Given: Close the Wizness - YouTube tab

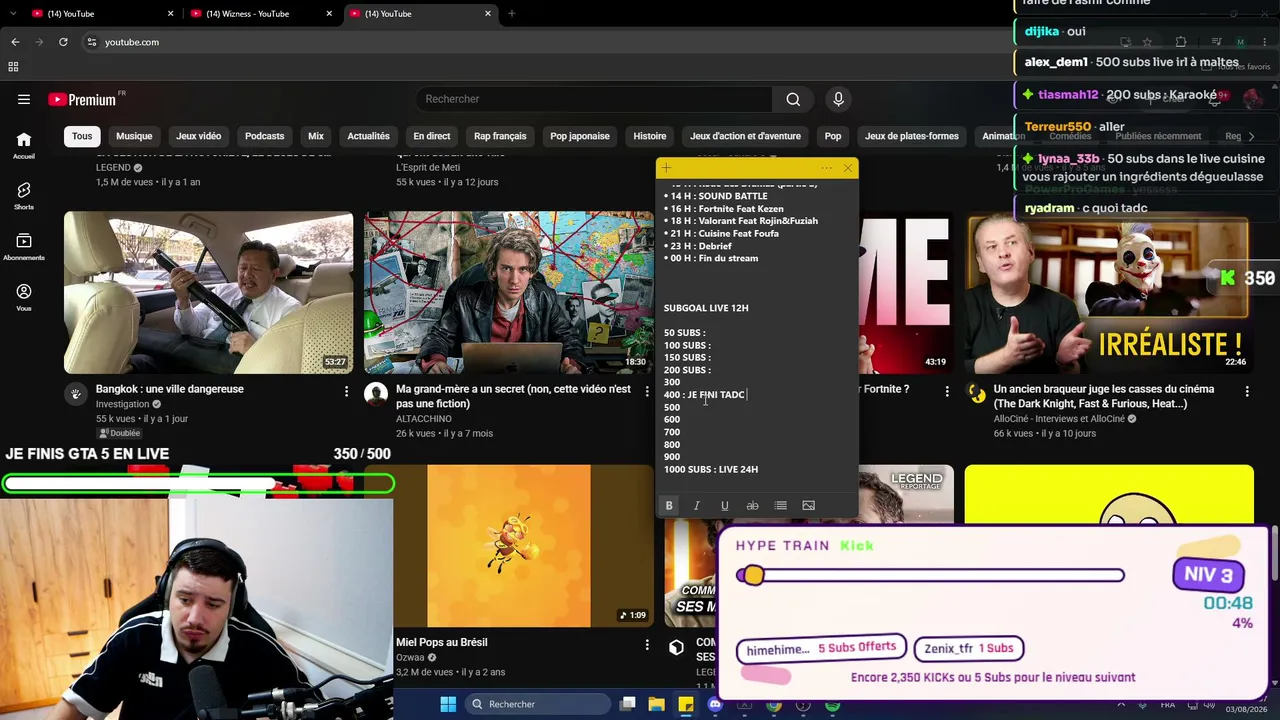Looking at the screenshot, I should (x=329, y=14).
